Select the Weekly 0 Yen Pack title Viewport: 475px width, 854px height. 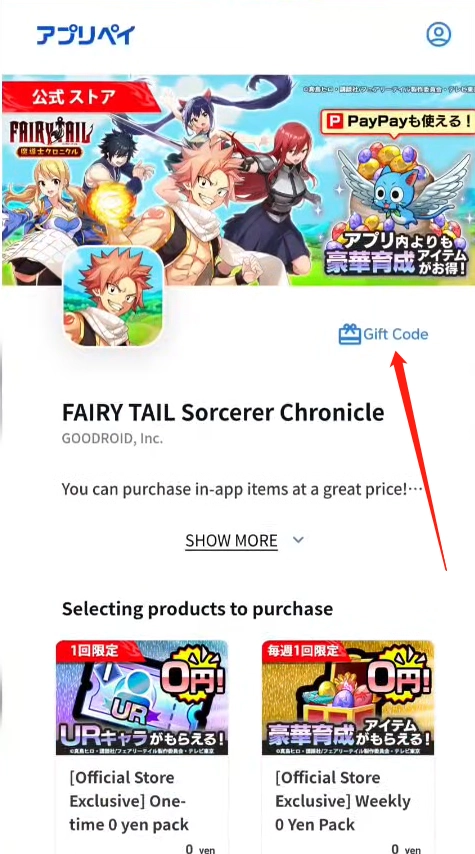[343, 801]
